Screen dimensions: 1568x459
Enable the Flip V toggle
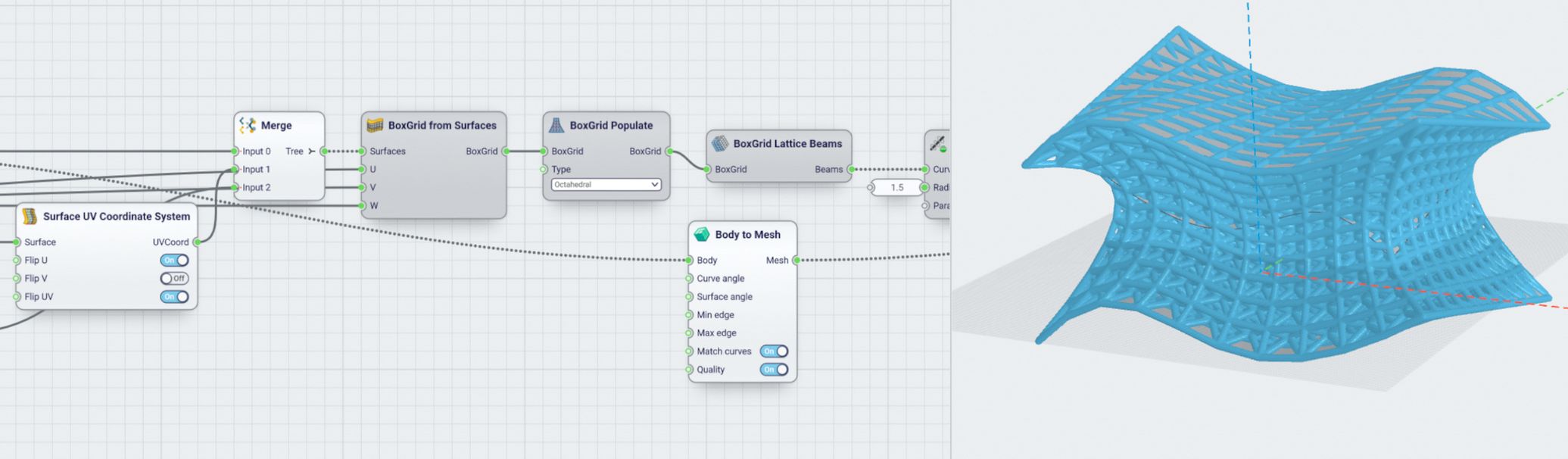point(174,279)
